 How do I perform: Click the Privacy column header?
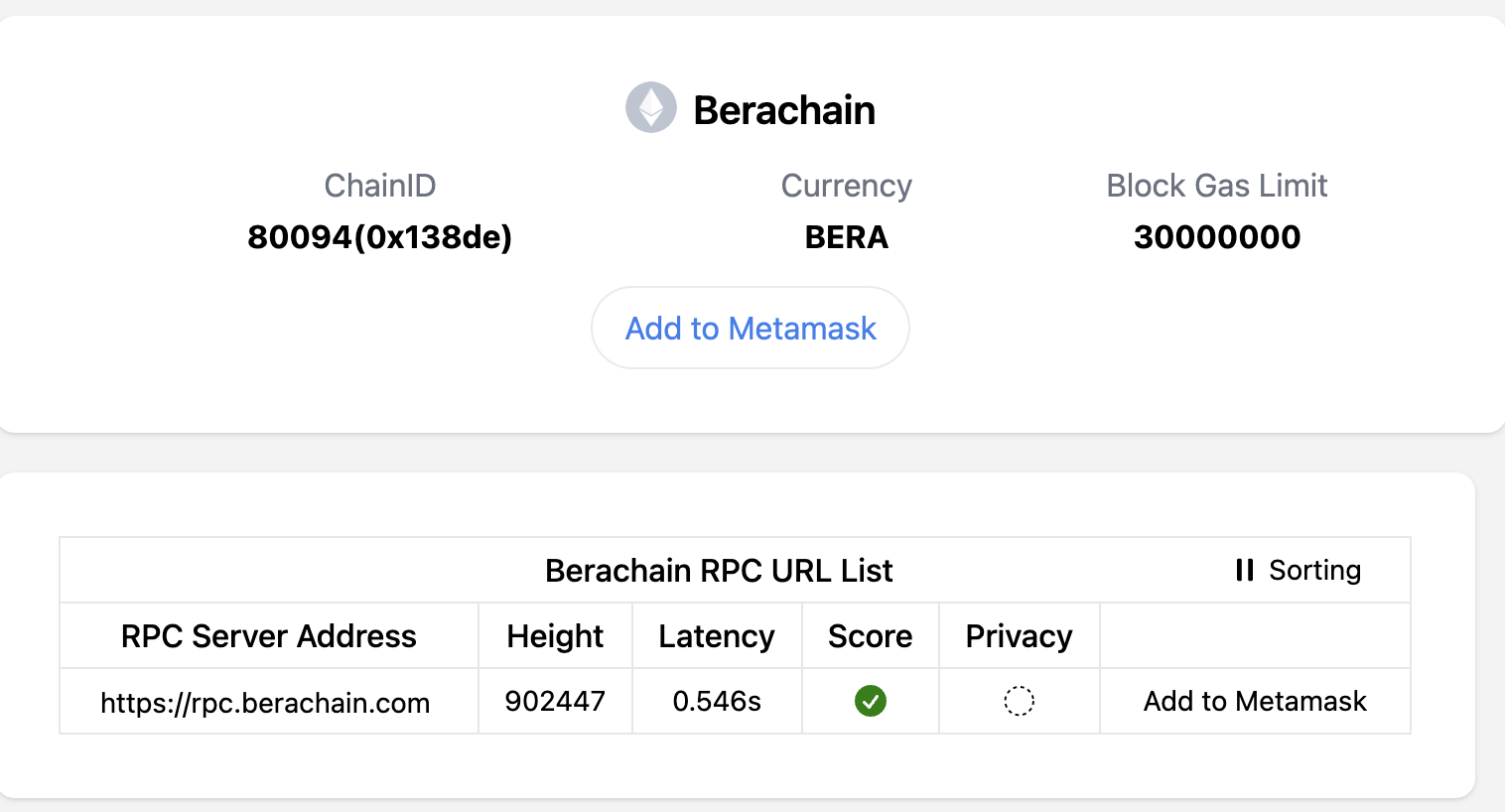click(x=1019, y=635)
